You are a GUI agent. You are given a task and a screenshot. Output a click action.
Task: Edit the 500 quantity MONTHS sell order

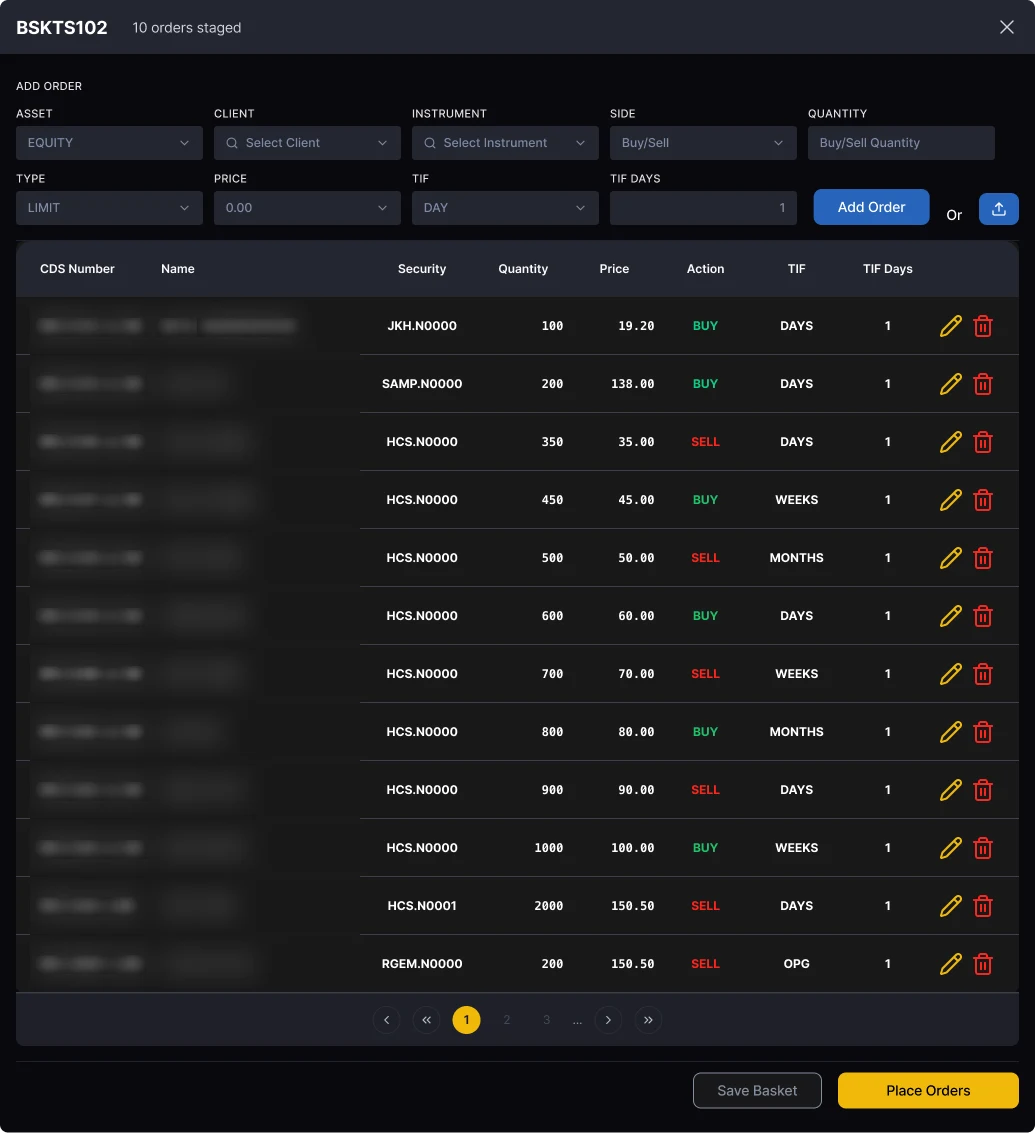click(x=950, y=558)
